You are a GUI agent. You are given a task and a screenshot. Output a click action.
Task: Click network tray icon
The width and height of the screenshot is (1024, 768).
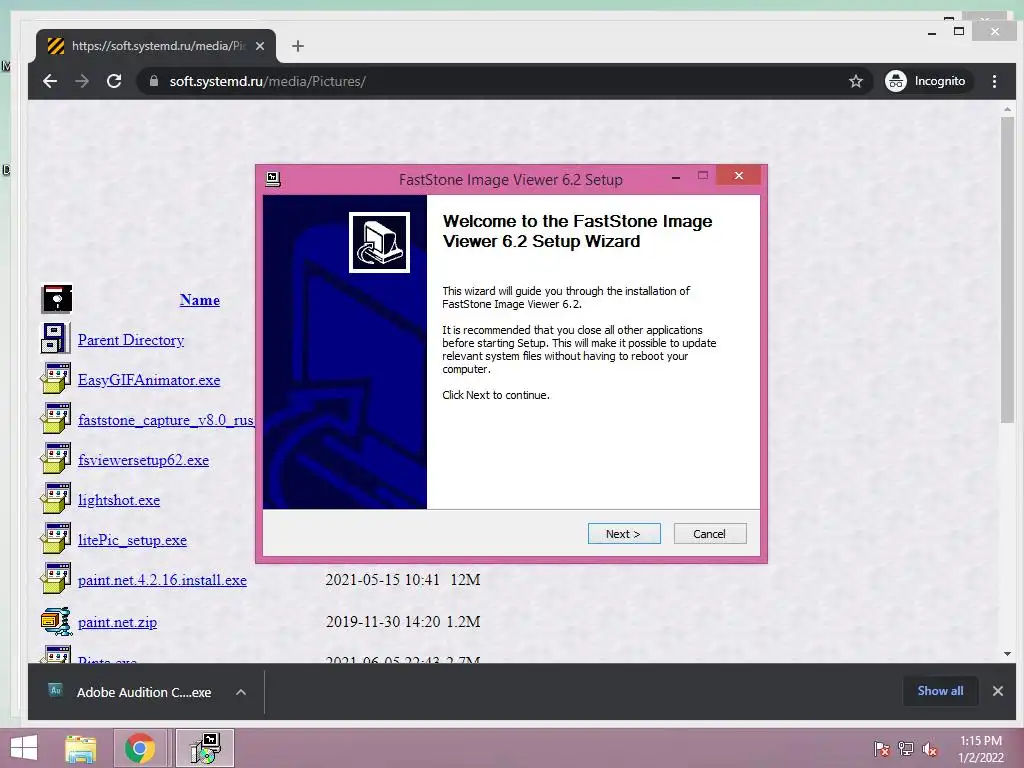(906, 748)
